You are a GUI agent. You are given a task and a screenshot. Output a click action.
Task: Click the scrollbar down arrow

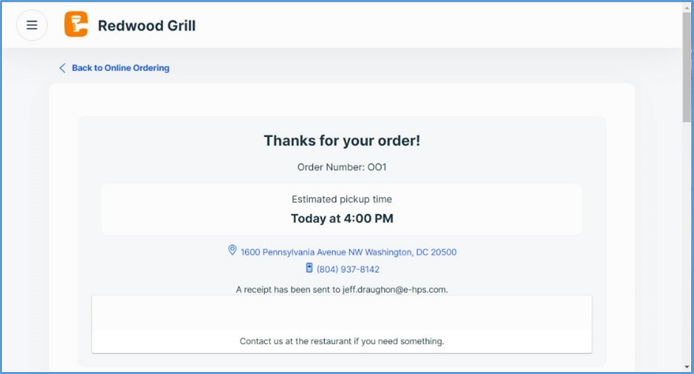coord(687,367)
